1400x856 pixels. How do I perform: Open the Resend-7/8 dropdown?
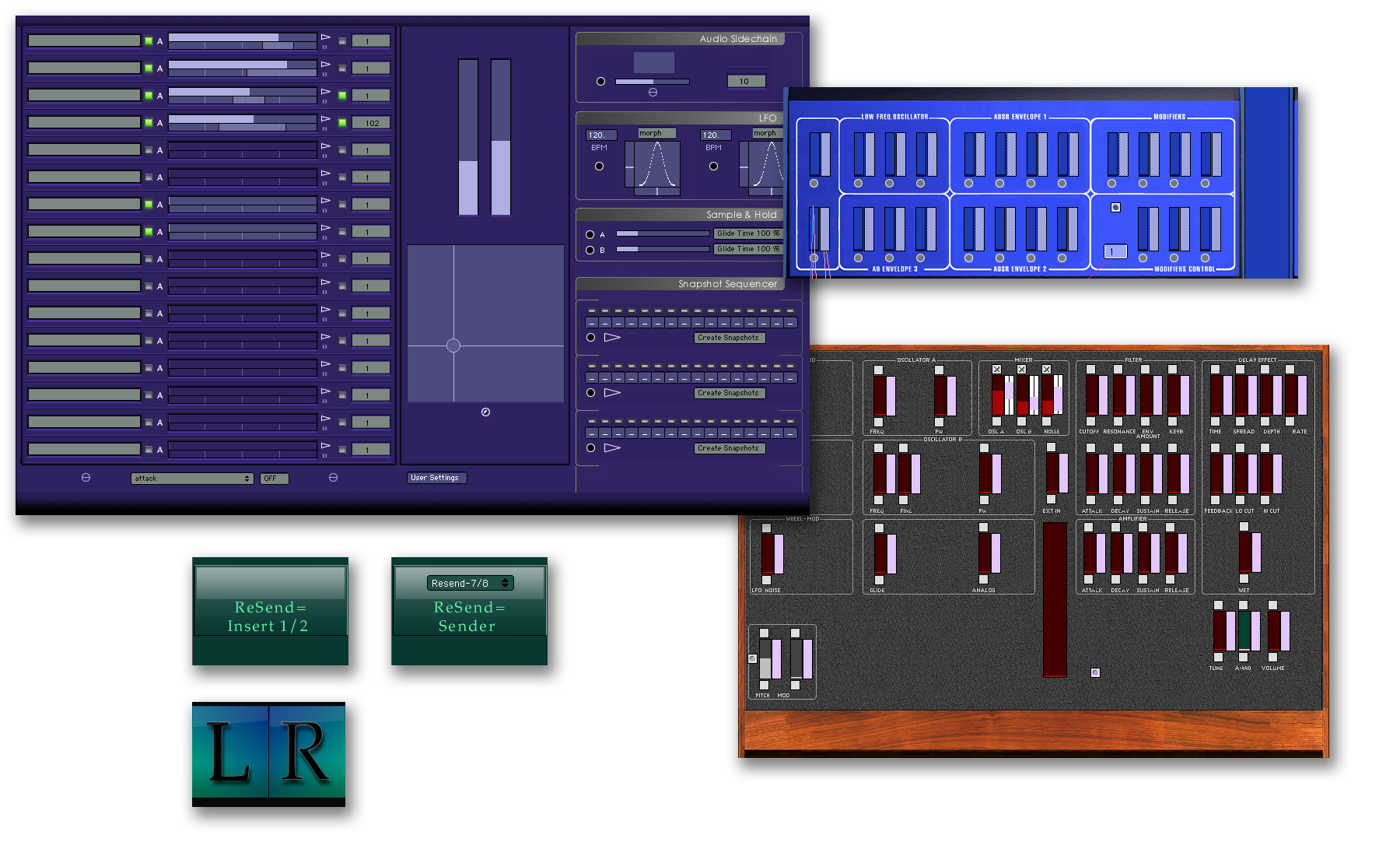click(469, 582)
